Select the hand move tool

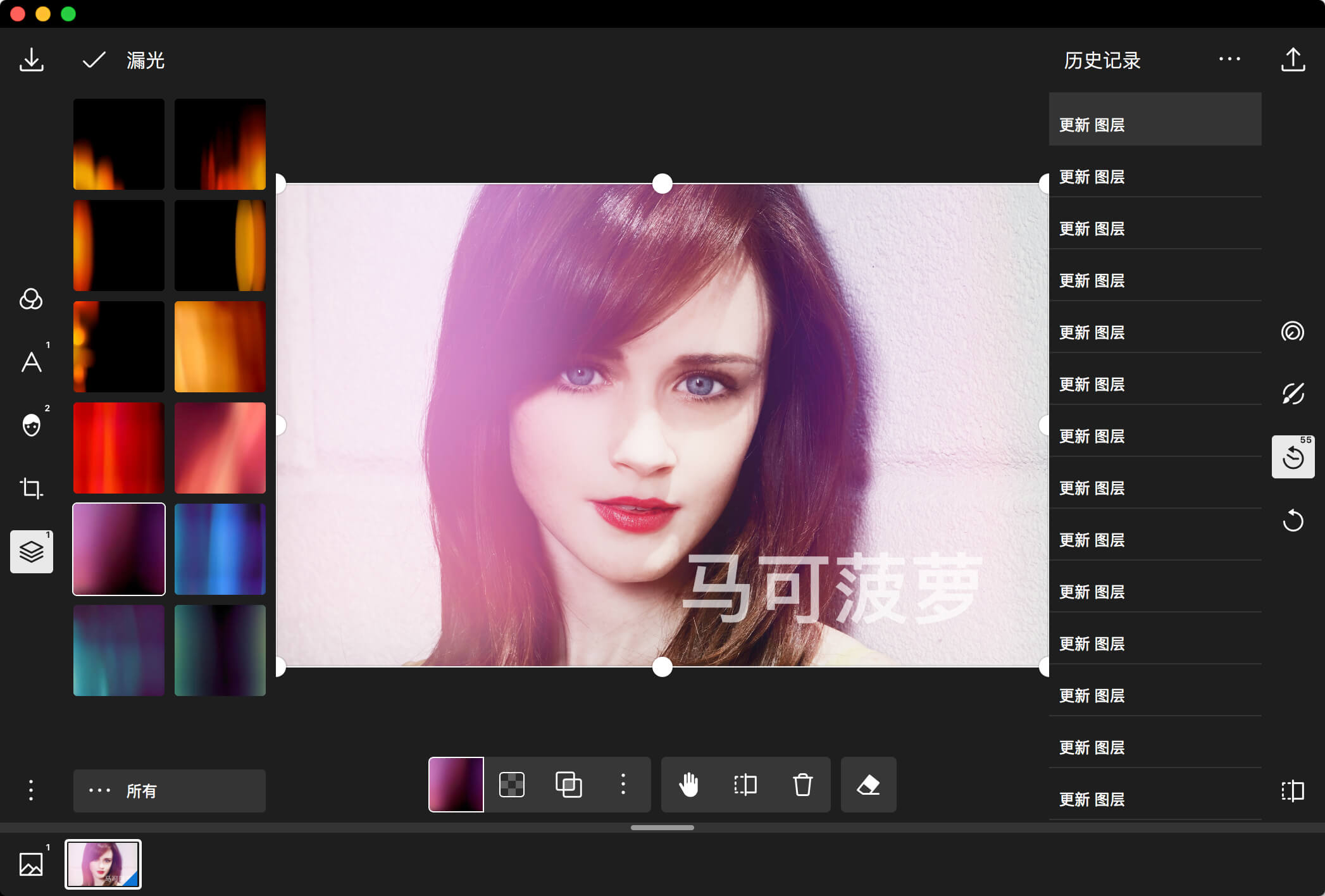click(688, 785)
